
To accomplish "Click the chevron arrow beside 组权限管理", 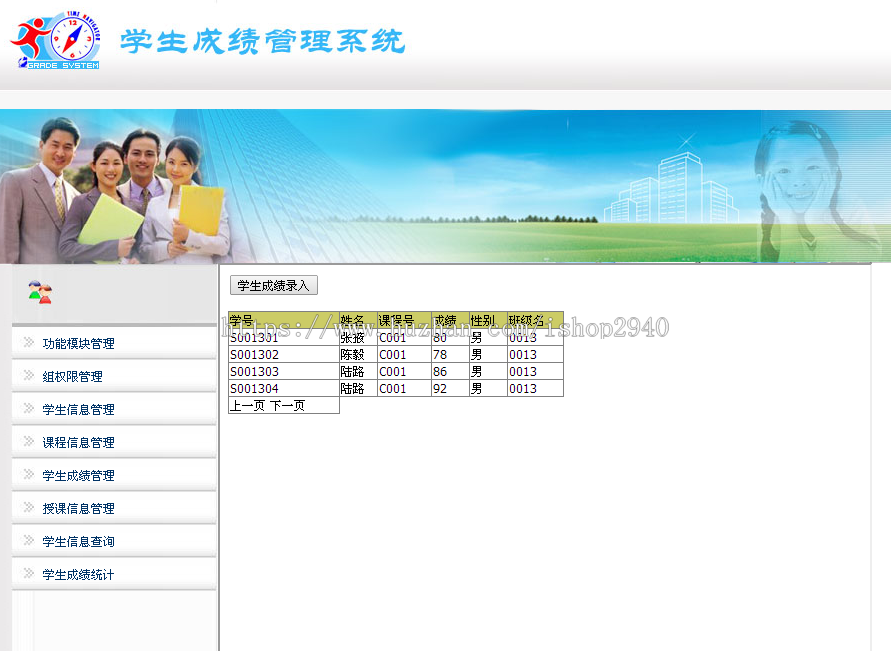I will pyautogui.click(x=28, y=375).
